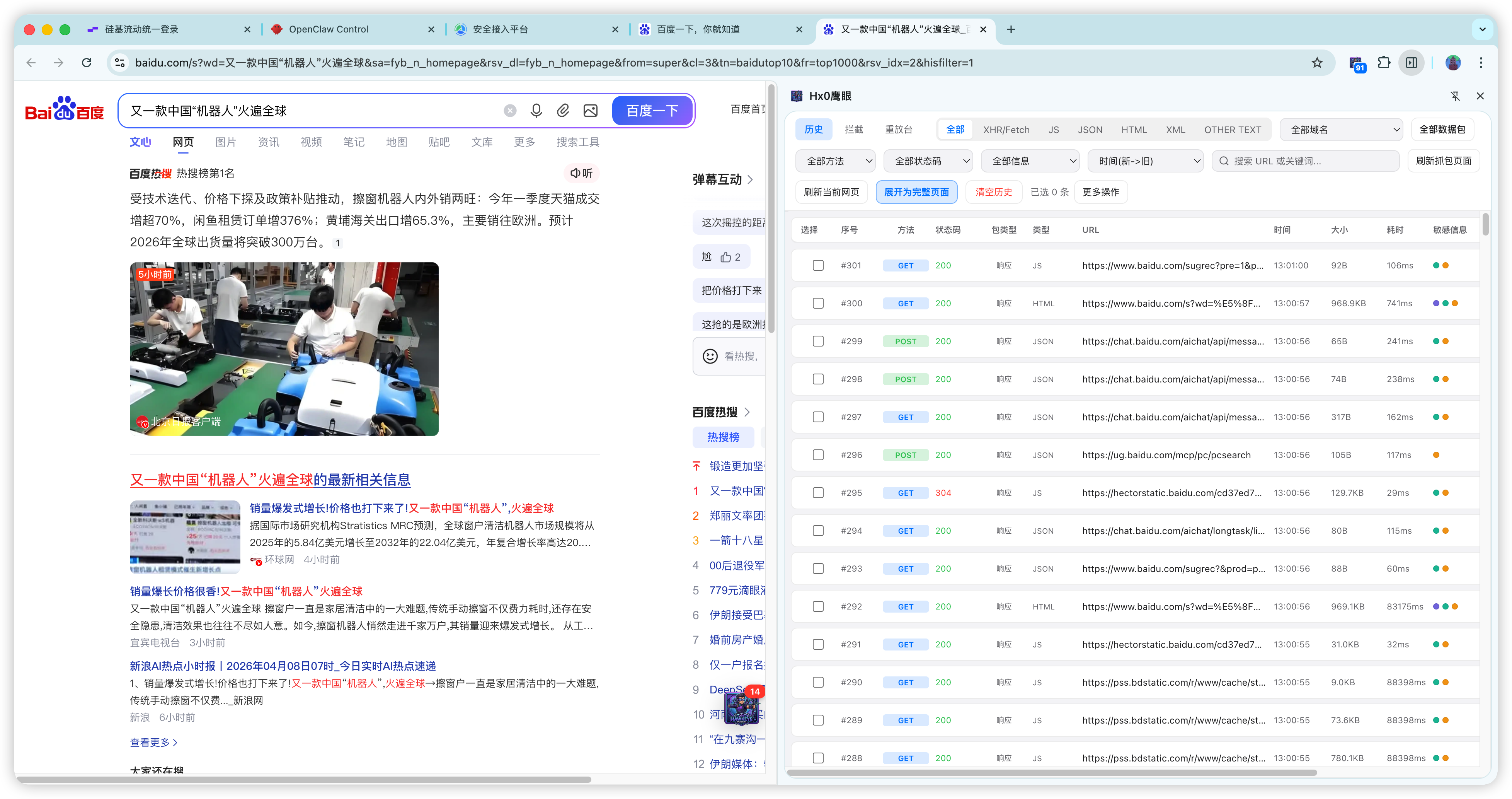Open the profile avatar in toolbar

(x=1453, y=63)
